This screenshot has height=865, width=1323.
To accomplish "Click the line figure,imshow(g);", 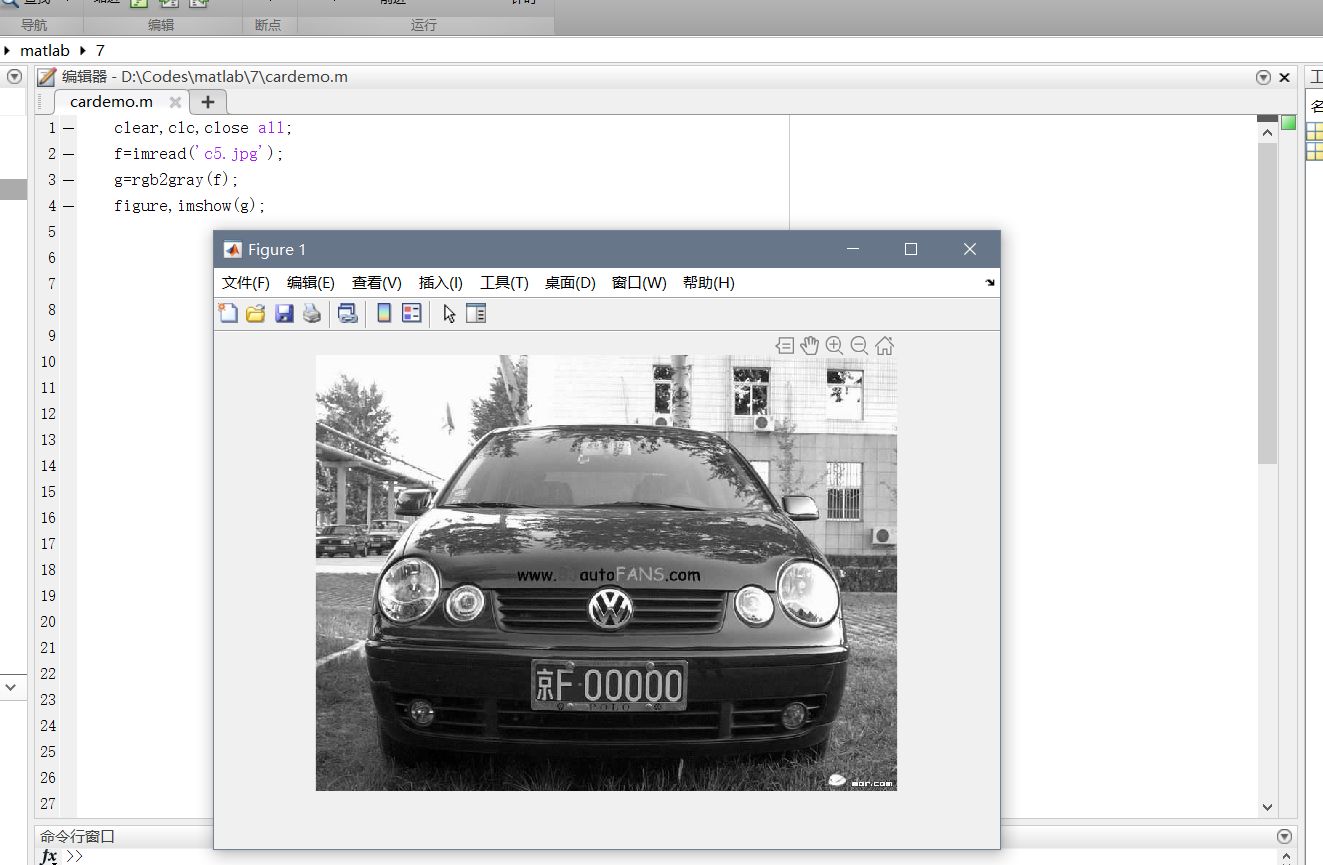I will pyautogui.click(x=190, y=206).
